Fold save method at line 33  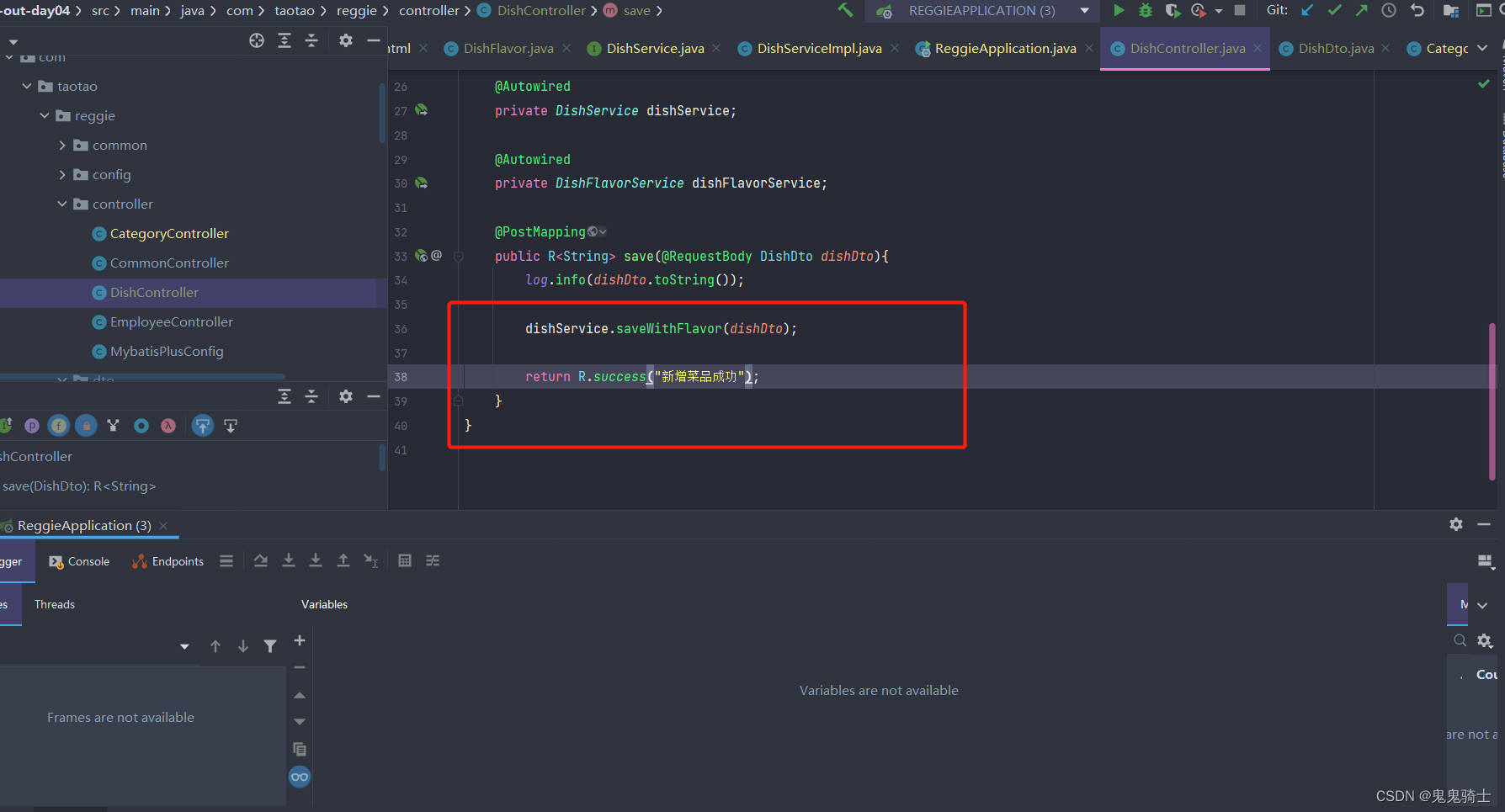pyautogui.click(x=459, y=256)
